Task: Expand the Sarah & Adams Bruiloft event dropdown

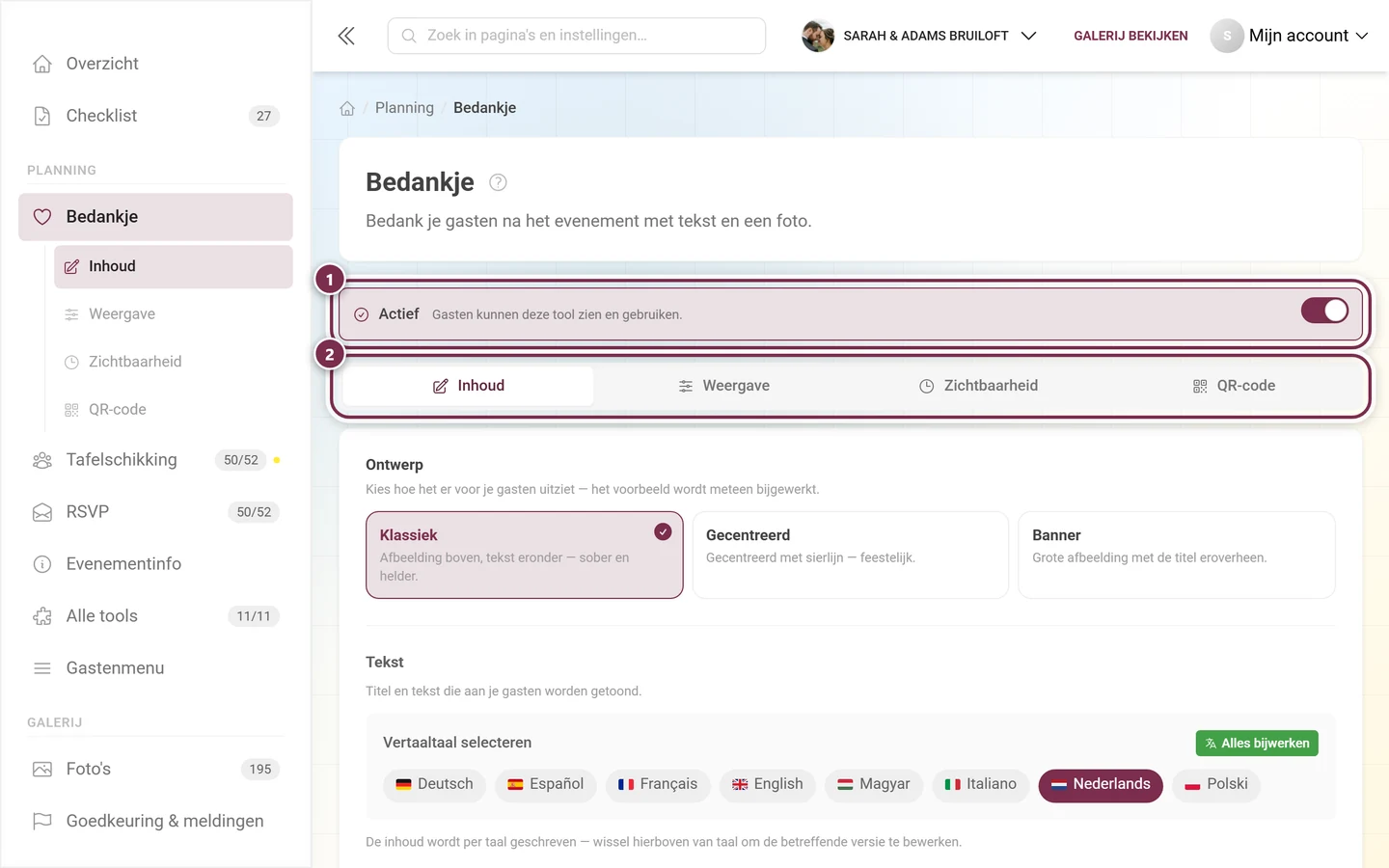Action: (x=919, y=36)
